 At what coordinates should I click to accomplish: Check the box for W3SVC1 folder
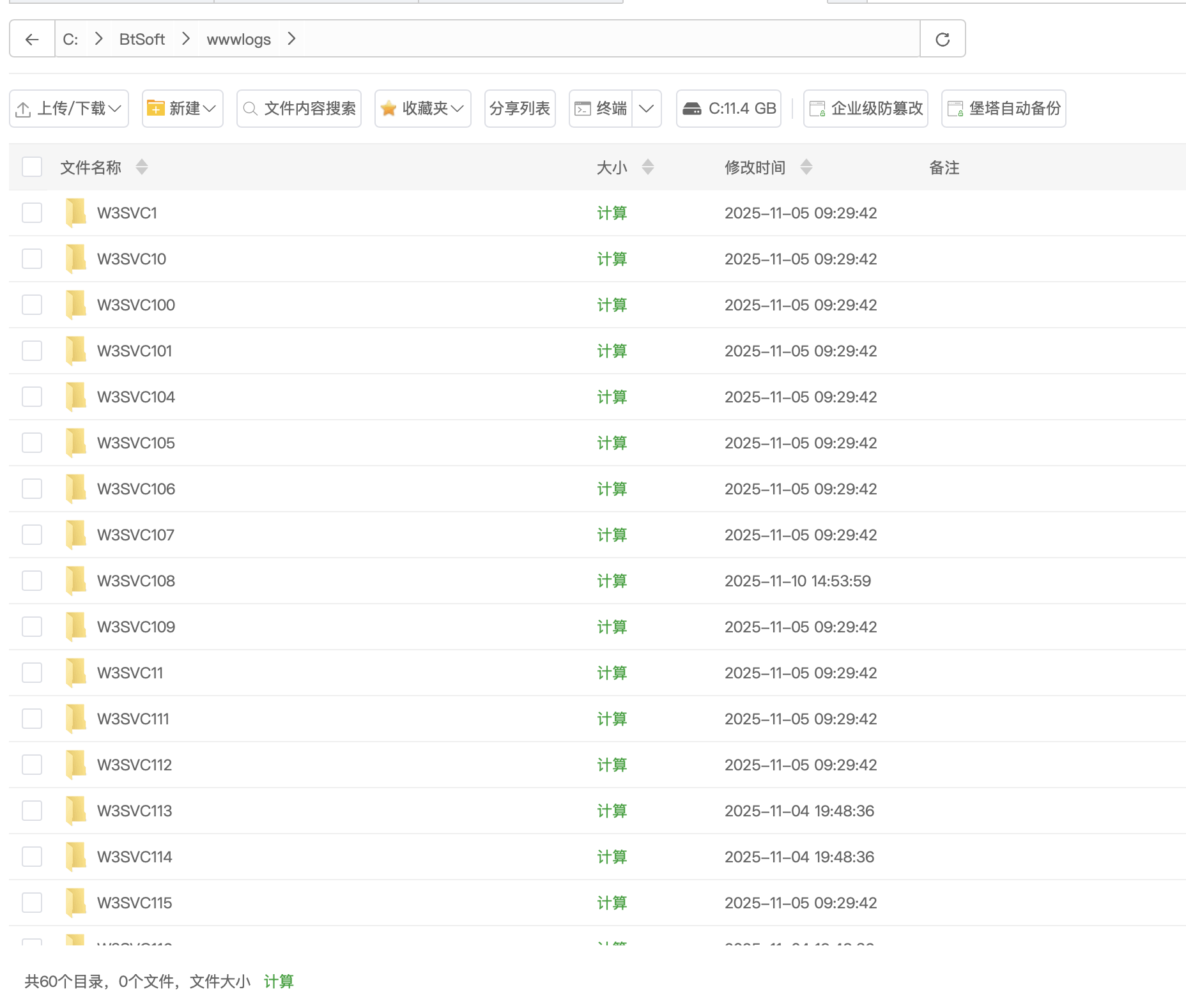pos(32,213)
